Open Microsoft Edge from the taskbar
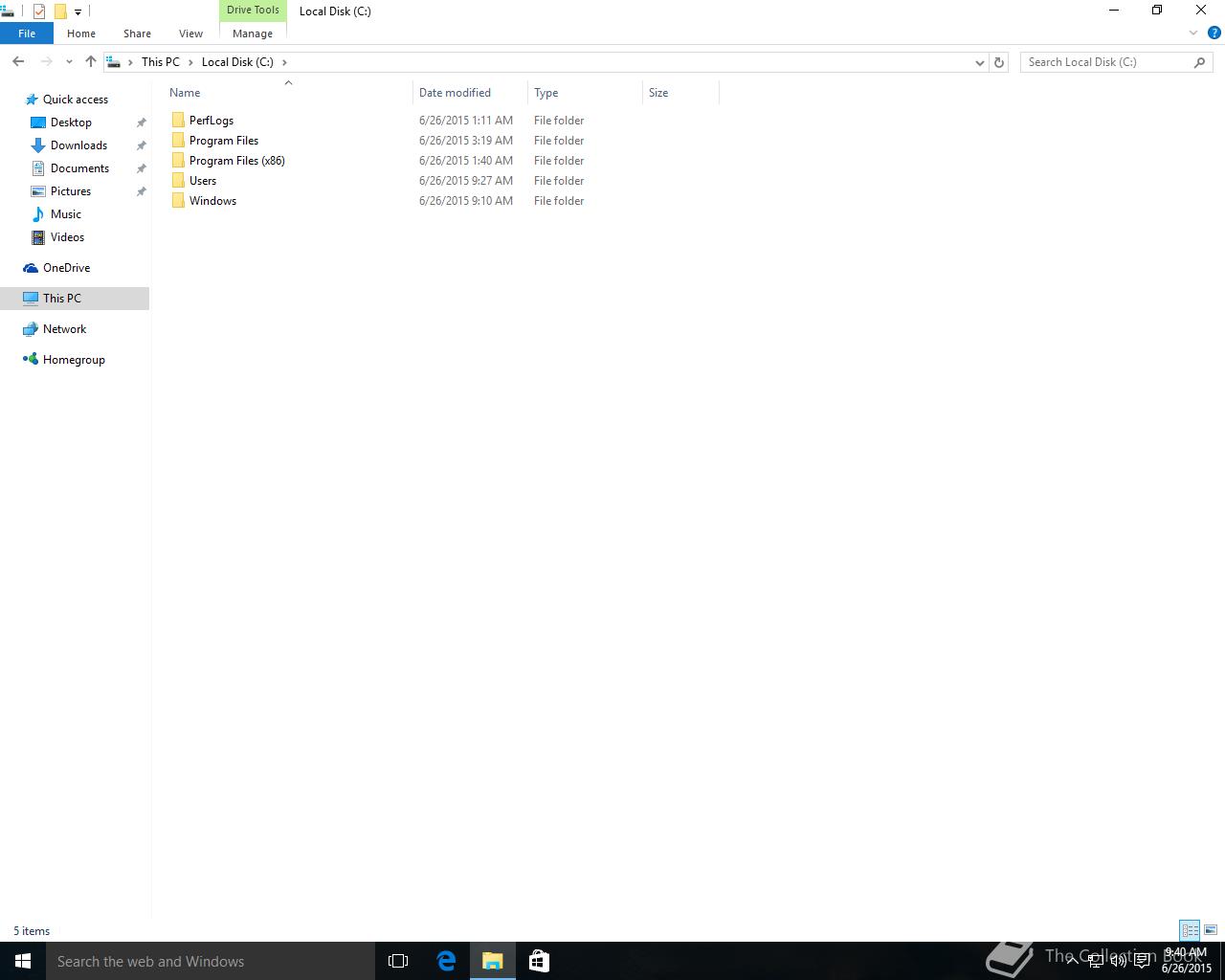The image size is (1225, 980). (446, 961)
